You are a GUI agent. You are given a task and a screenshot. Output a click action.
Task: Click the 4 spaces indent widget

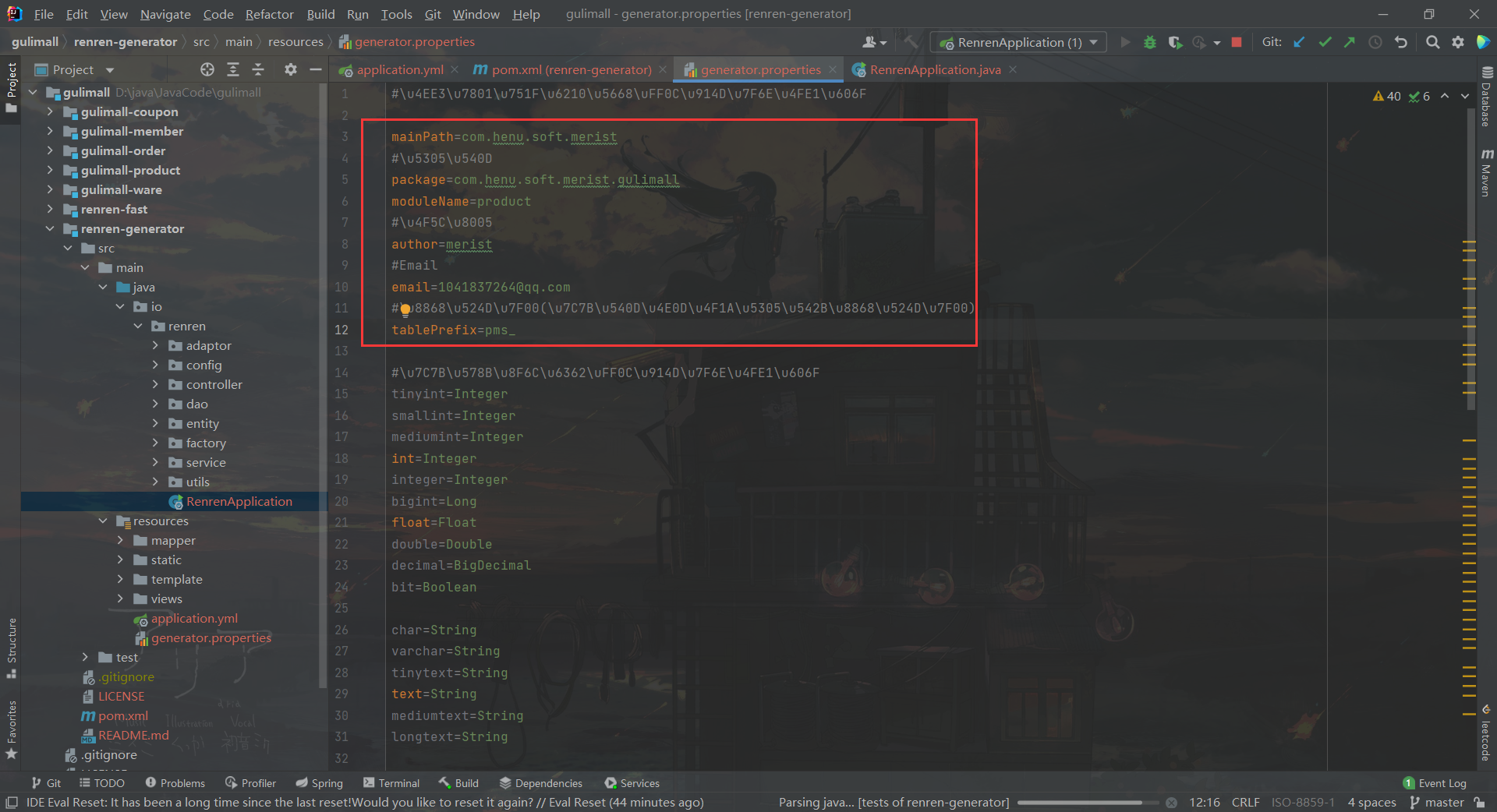[x=1371, y=802]
